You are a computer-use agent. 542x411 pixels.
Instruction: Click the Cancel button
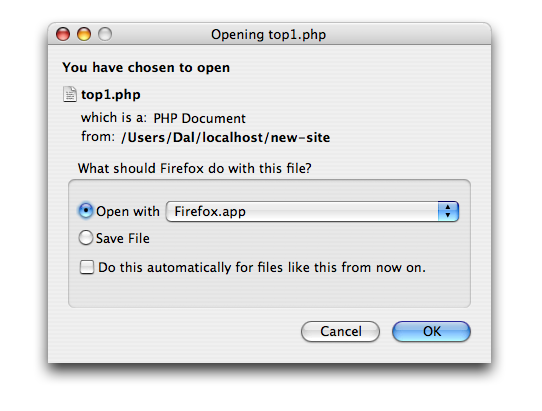(340, 331)
